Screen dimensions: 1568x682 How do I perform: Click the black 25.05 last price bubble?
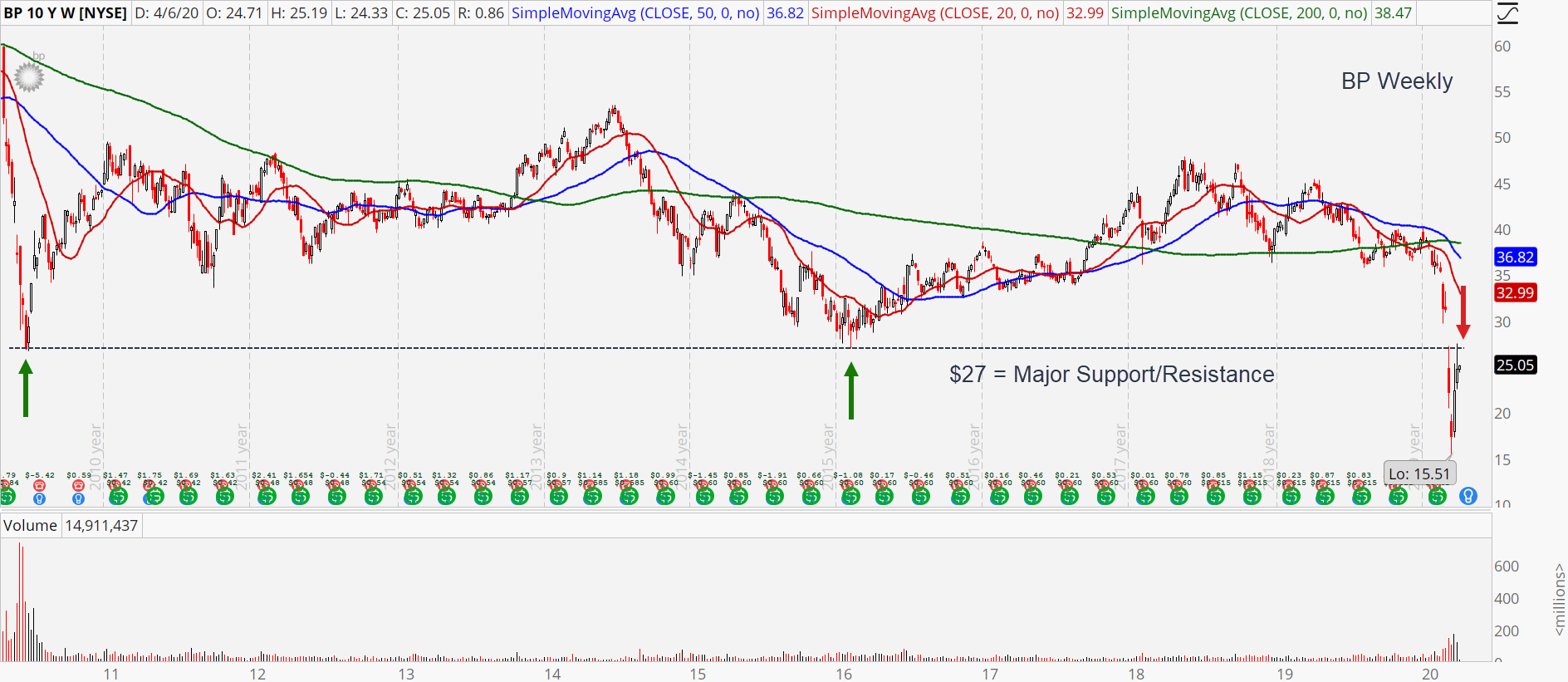(1516, 365)
